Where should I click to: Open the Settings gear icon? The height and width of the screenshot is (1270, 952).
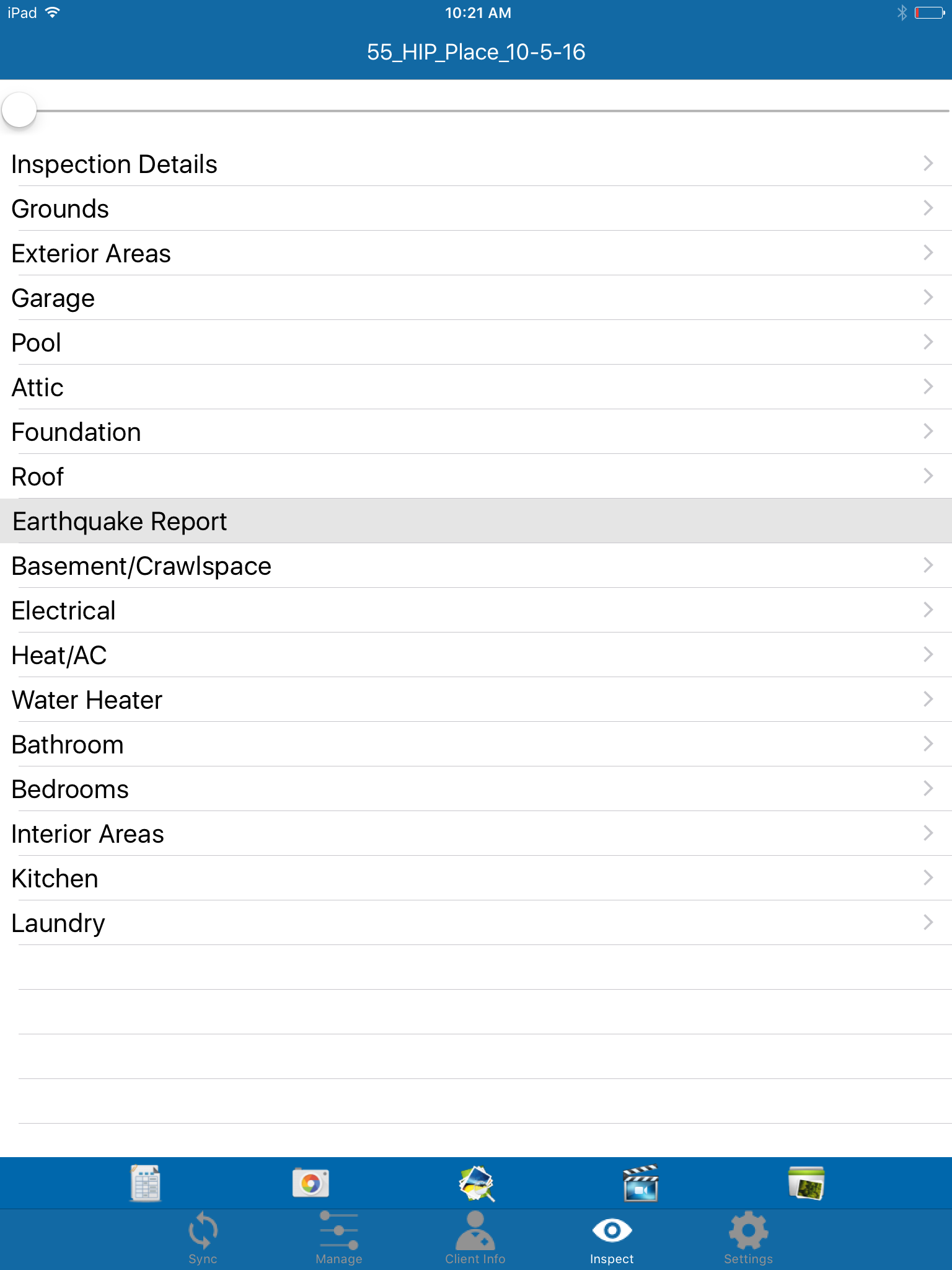(x=748, y=1237)
